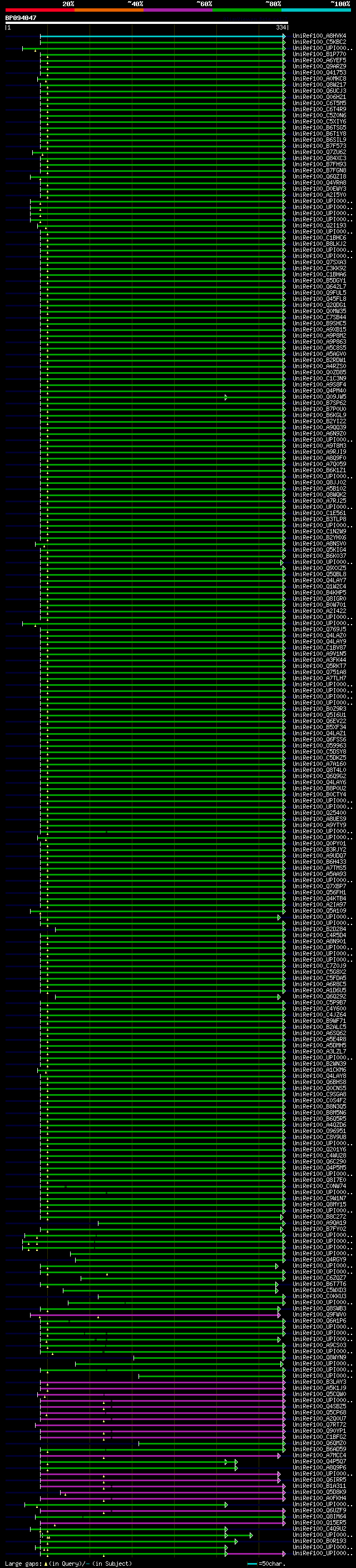Open hit UniRef100_C6T5M5

[319, 103]
